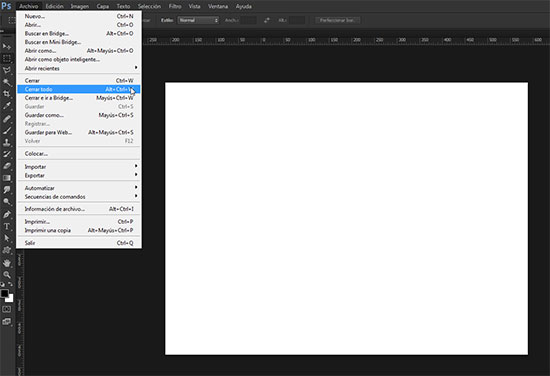Expand the Exportar submenu
The image size is (550, 376).
tap(79, 175)
